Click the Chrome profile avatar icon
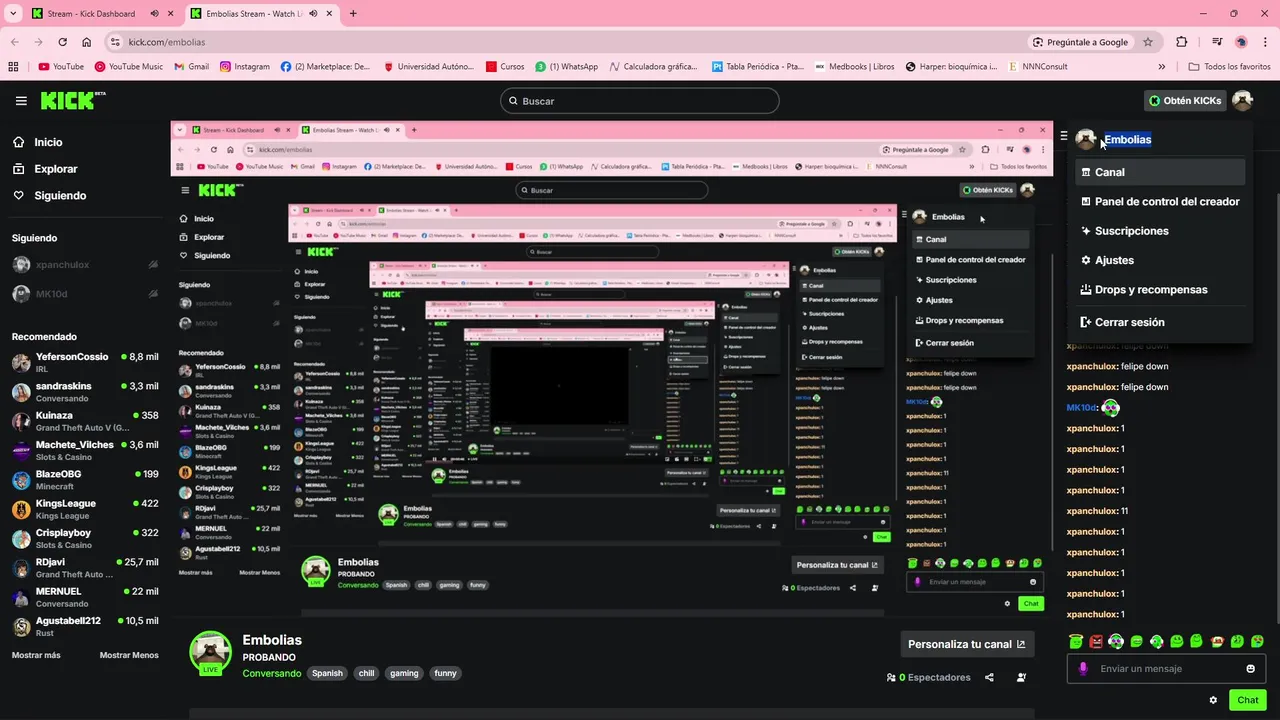 click(x=1241, y=42)
